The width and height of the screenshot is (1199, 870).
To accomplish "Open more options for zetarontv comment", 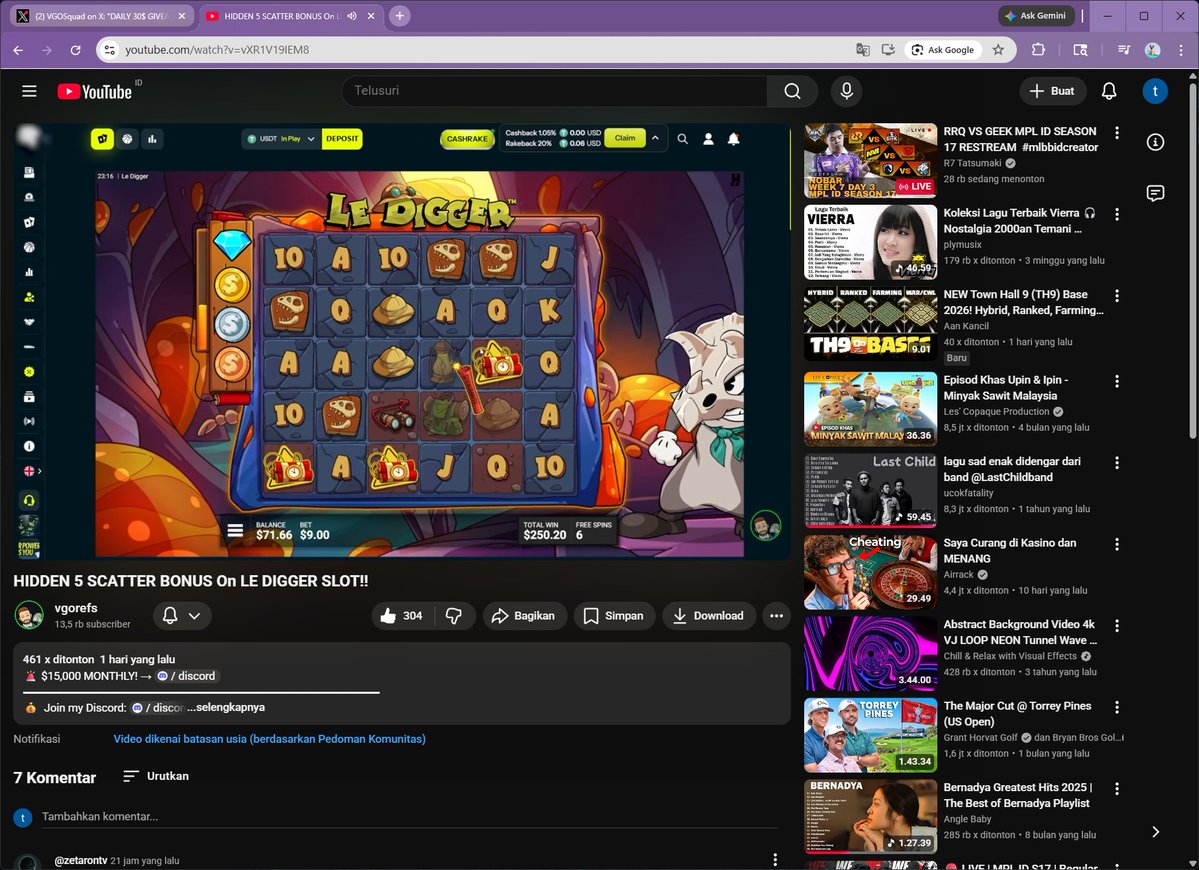I will click(775, 859).
